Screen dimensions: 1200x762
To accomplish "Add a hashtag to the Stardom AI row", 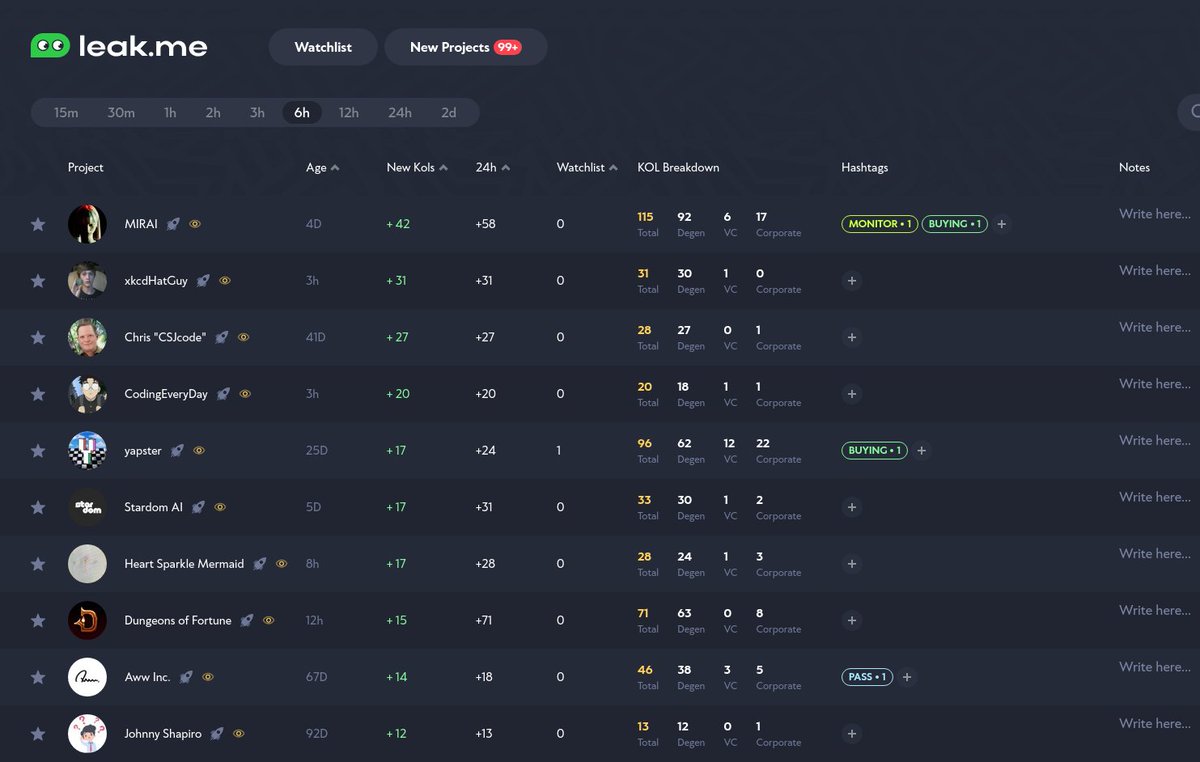I will click(852, 507).
